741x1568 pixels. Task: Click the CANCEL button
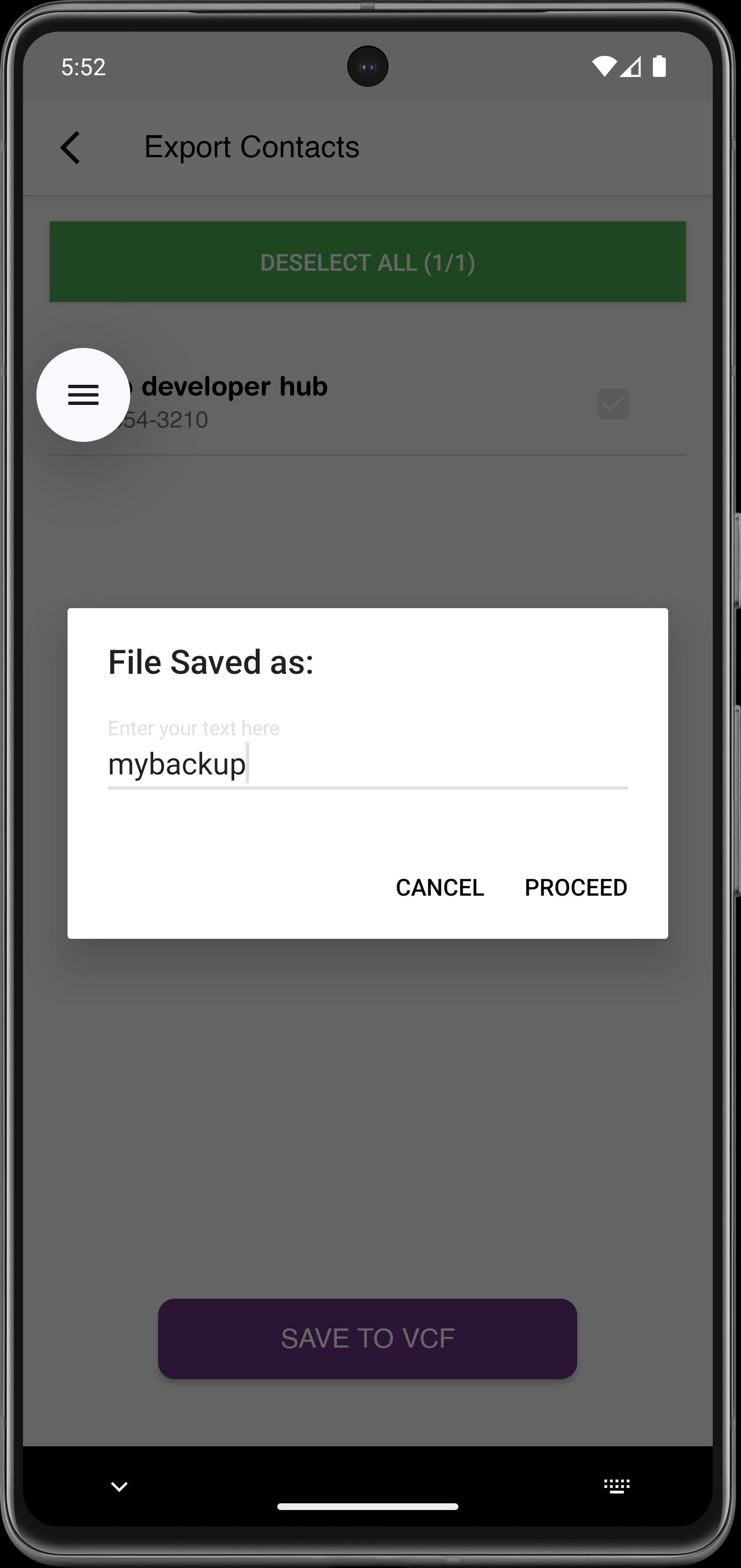(440, 888)
